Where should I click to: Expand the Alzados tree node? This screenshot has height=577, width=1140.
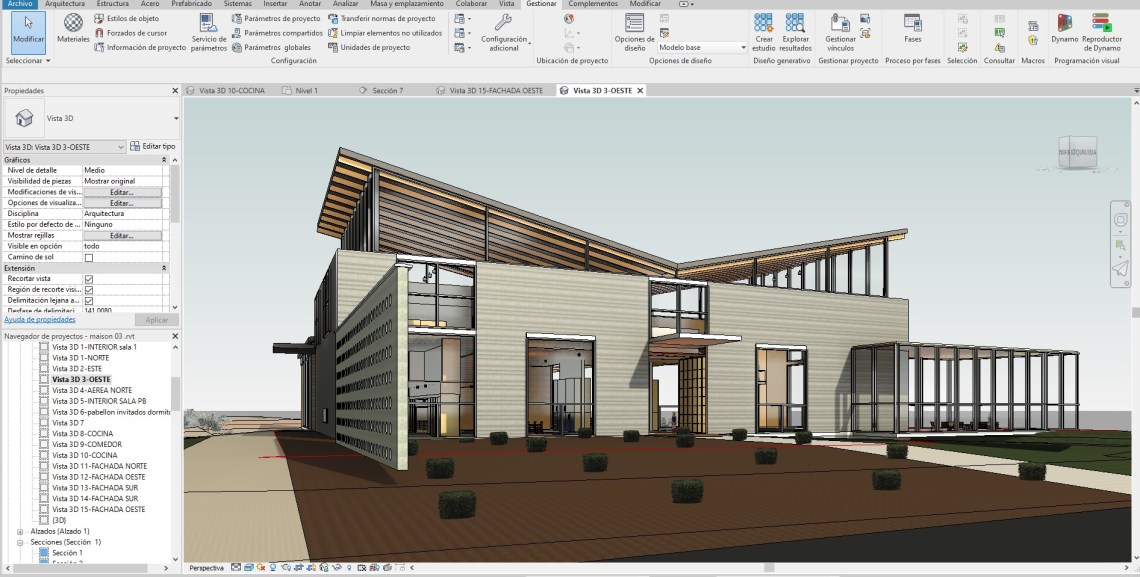(20, 531)
